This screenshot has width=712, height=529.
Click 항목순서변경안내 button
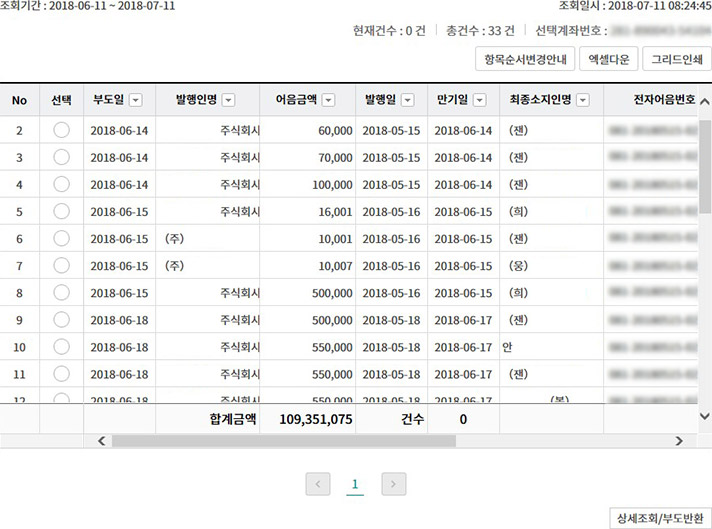click(523, 60)
